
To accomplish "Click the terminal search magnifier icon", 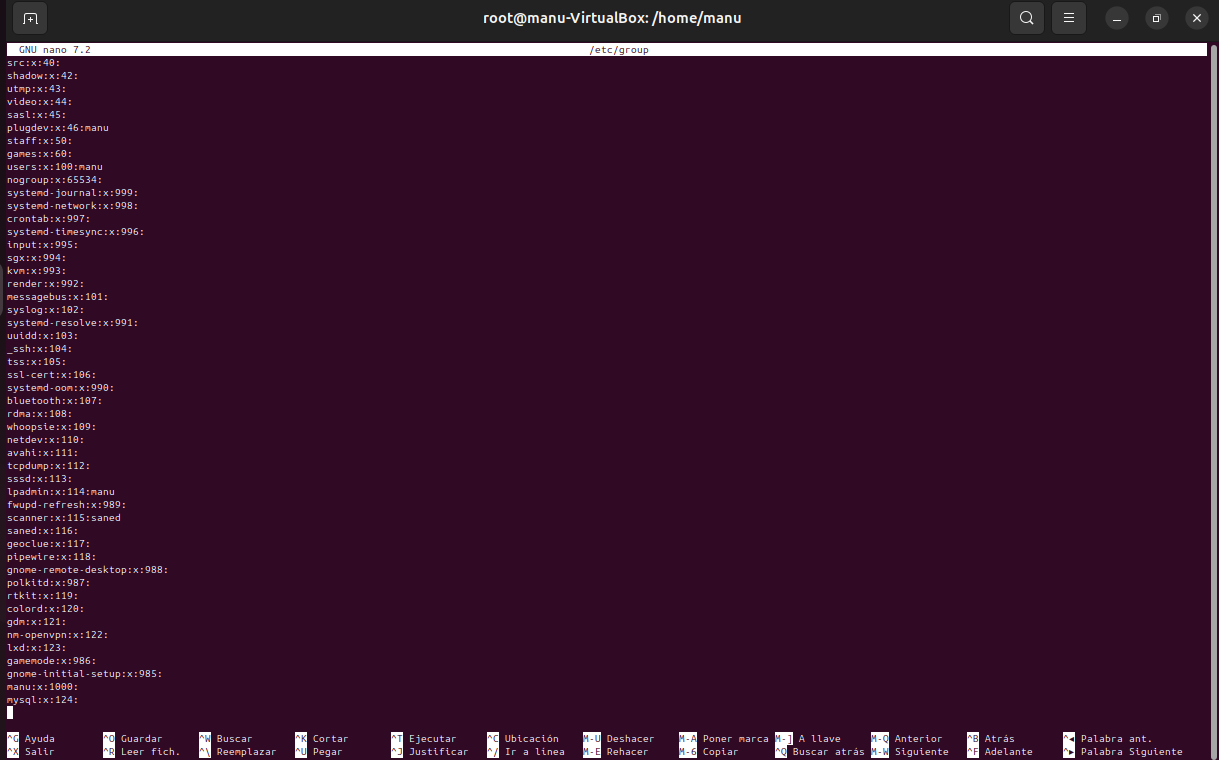I will coord(1027,18).
